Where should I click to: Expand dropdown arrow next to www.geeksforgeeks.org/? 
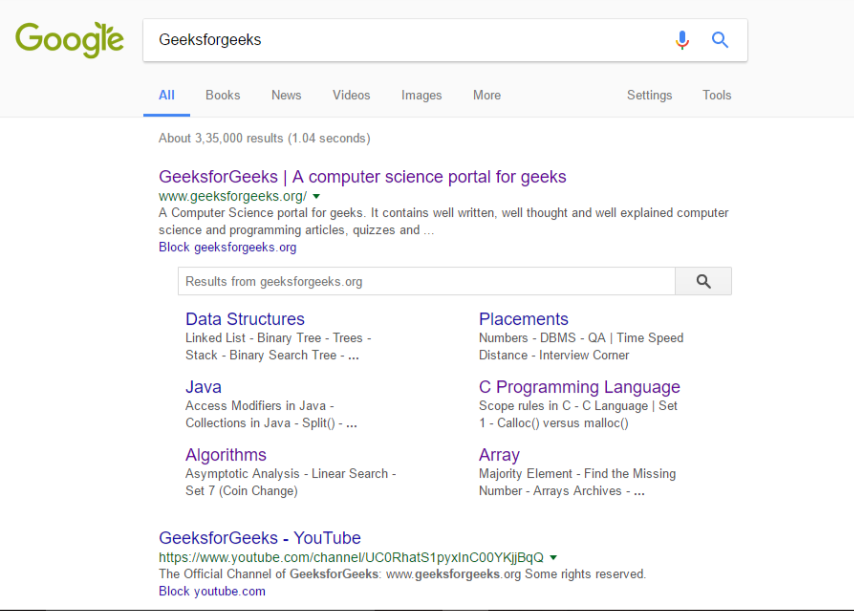316,196
